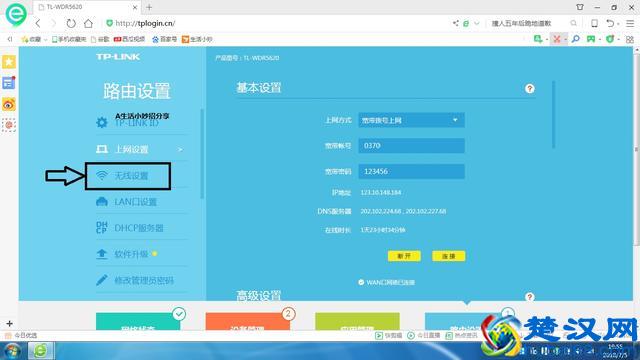Image resolution: width=640 pixels, height=360 pixels.
Task: Click 360 browser icon on taskbar
Action: (40, 351)
